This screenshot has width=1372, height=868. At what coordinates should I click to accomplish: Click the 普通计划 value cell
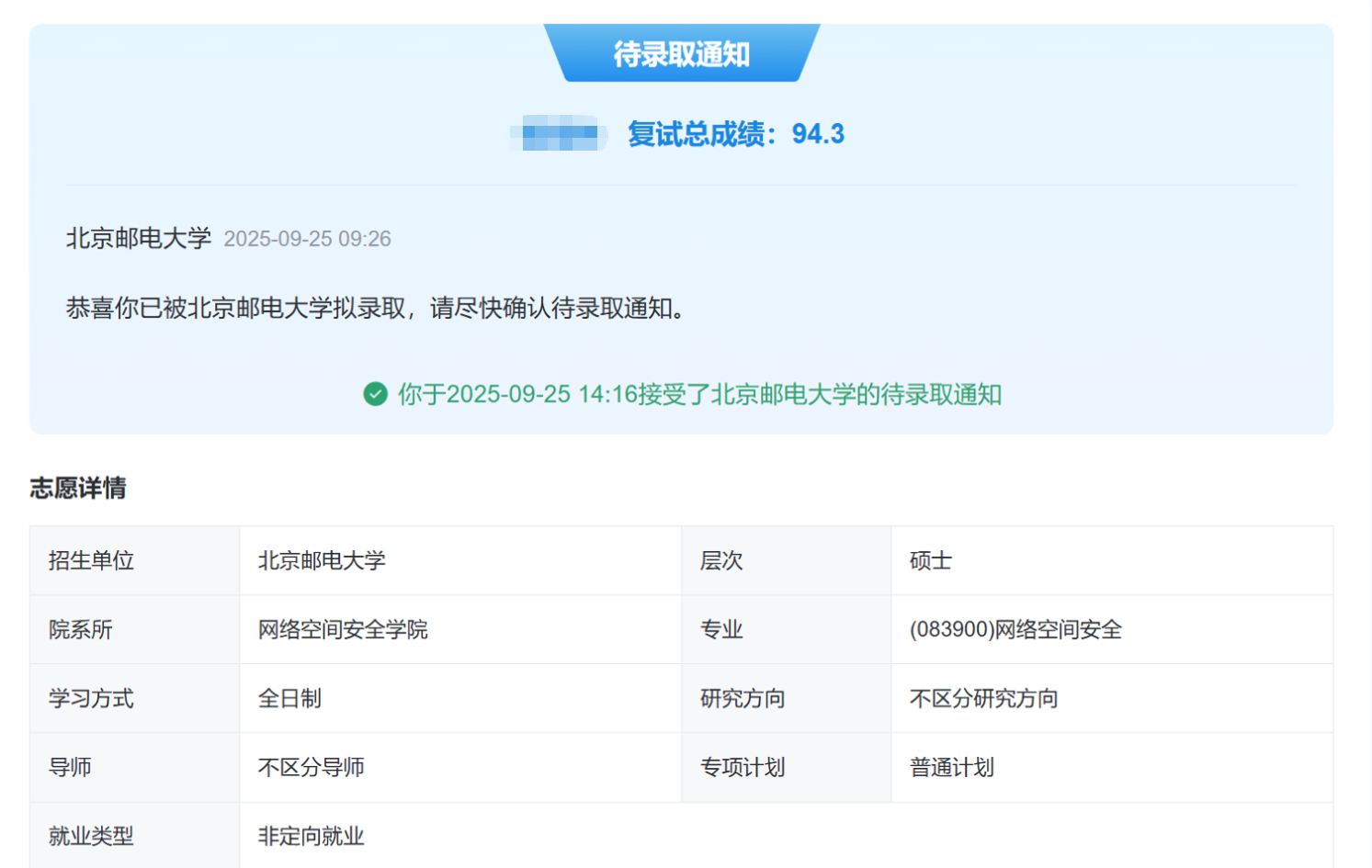pyautogui.click(x=1112, y=767)
